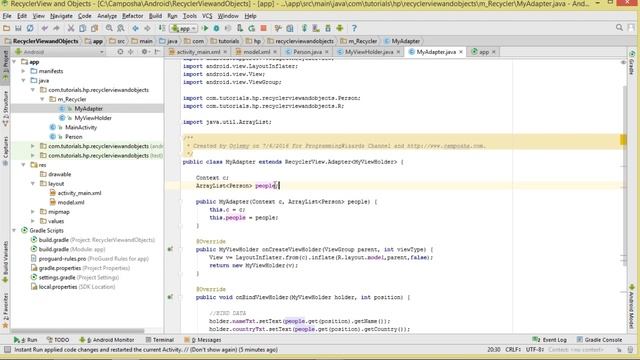
Task: Click the Copy toolbar icon
Action: 82,28
